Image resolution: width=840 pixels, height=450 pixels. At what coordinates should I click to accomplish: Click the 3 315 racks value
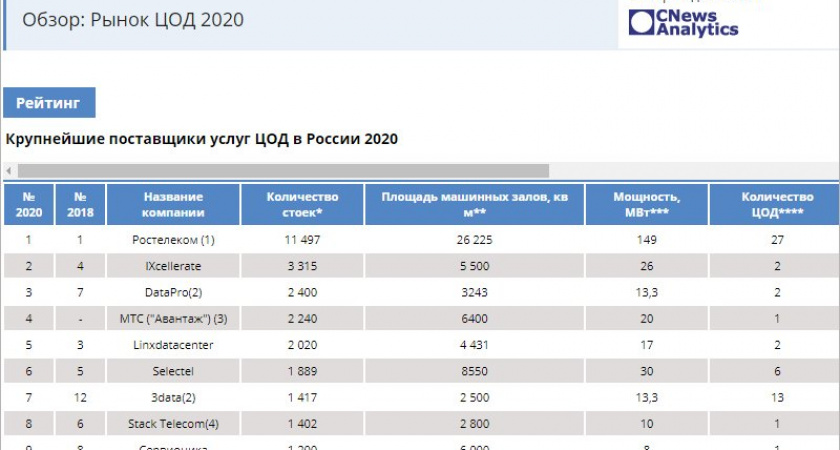pos(303,266)
